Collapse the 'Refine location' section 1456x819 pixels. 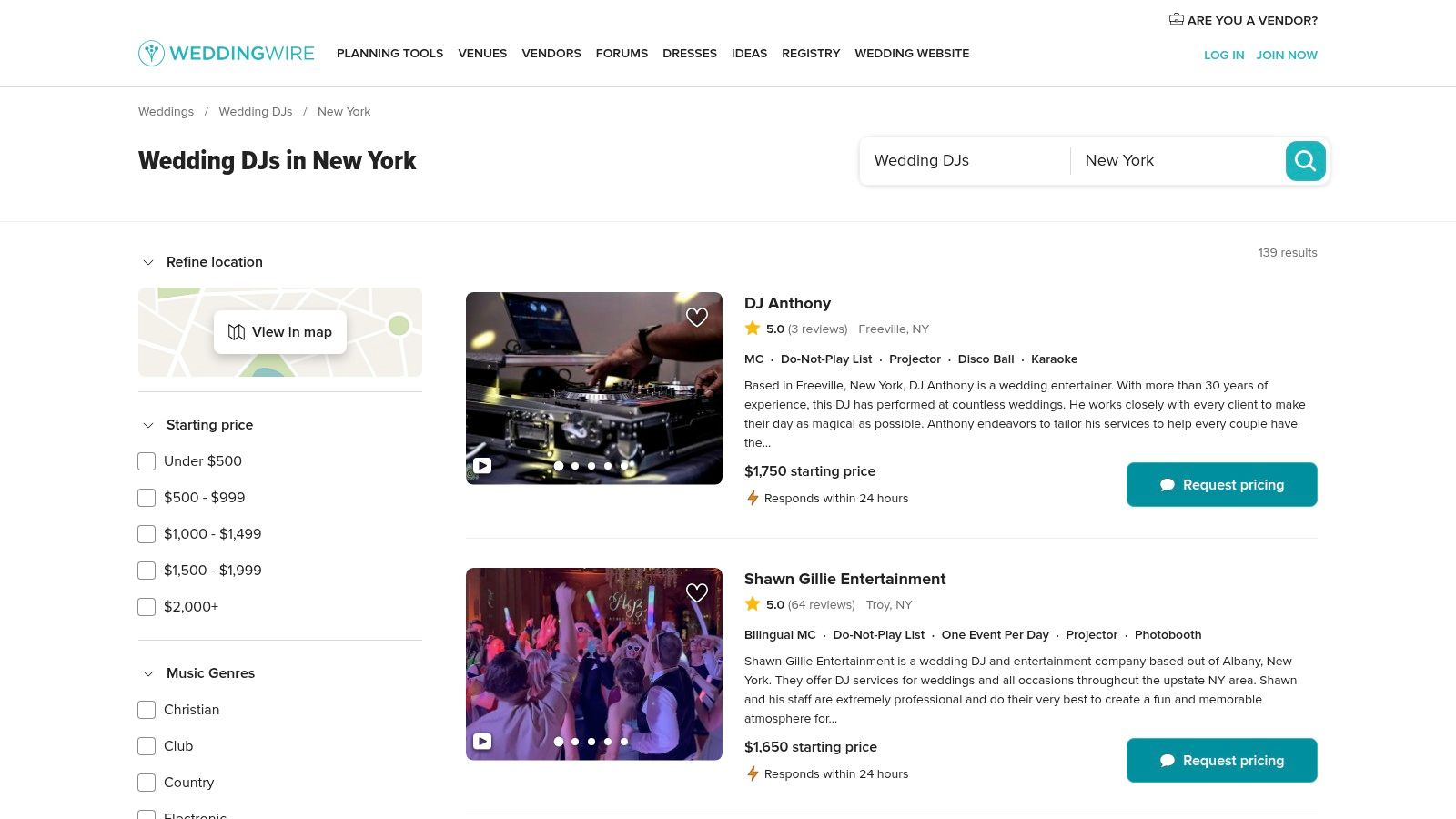(x=148, y=262)
